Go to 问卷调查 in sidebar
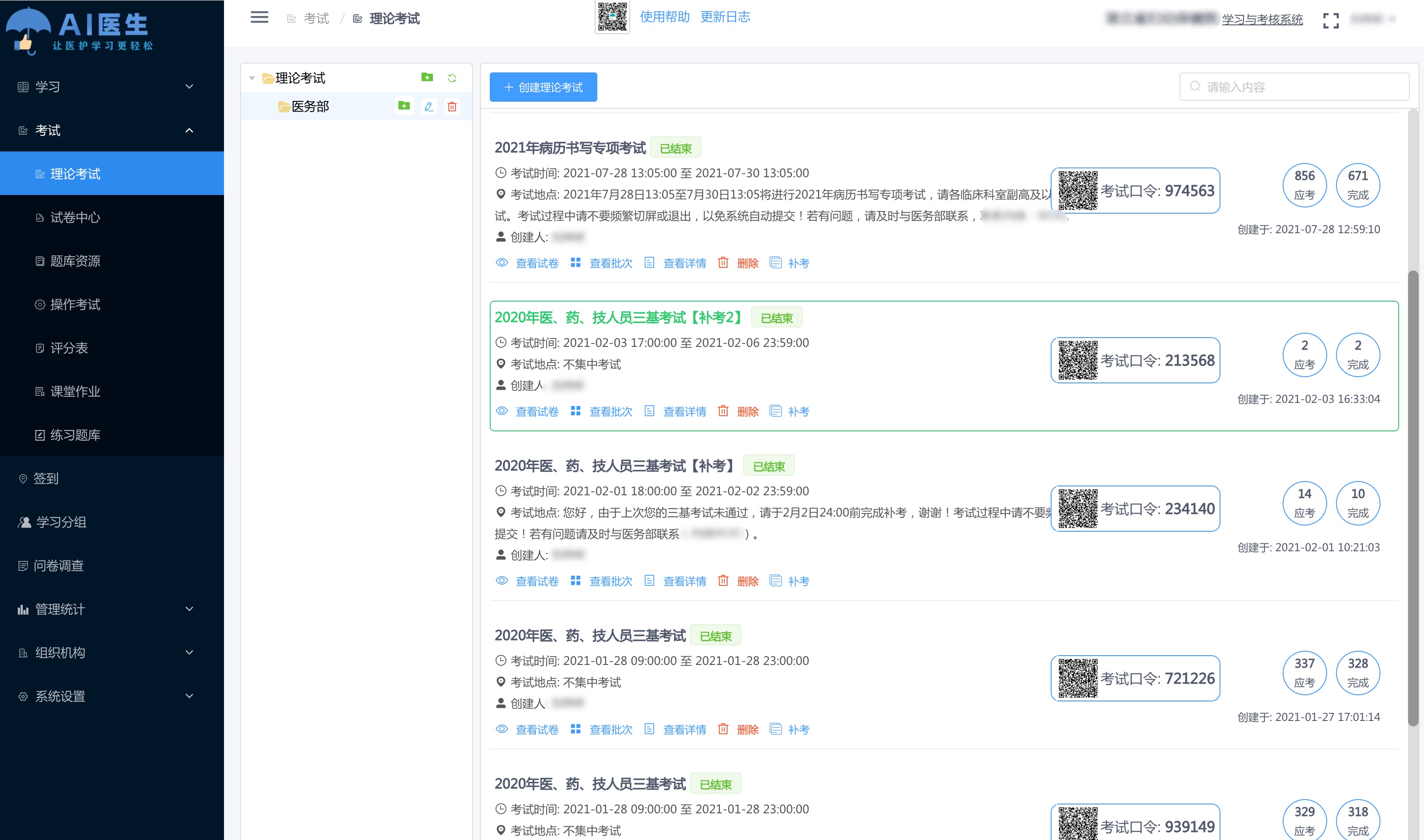Viewport: 1424px width, 840px height. coord(112,566)
